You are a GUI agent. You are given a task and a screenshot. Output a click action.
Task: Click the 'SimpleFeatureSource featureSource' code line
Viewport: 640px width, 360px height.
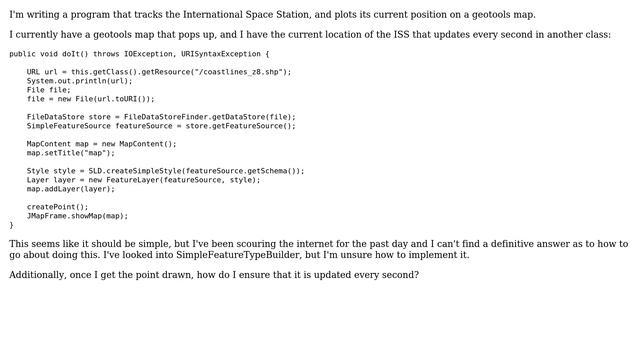point(161,126)
